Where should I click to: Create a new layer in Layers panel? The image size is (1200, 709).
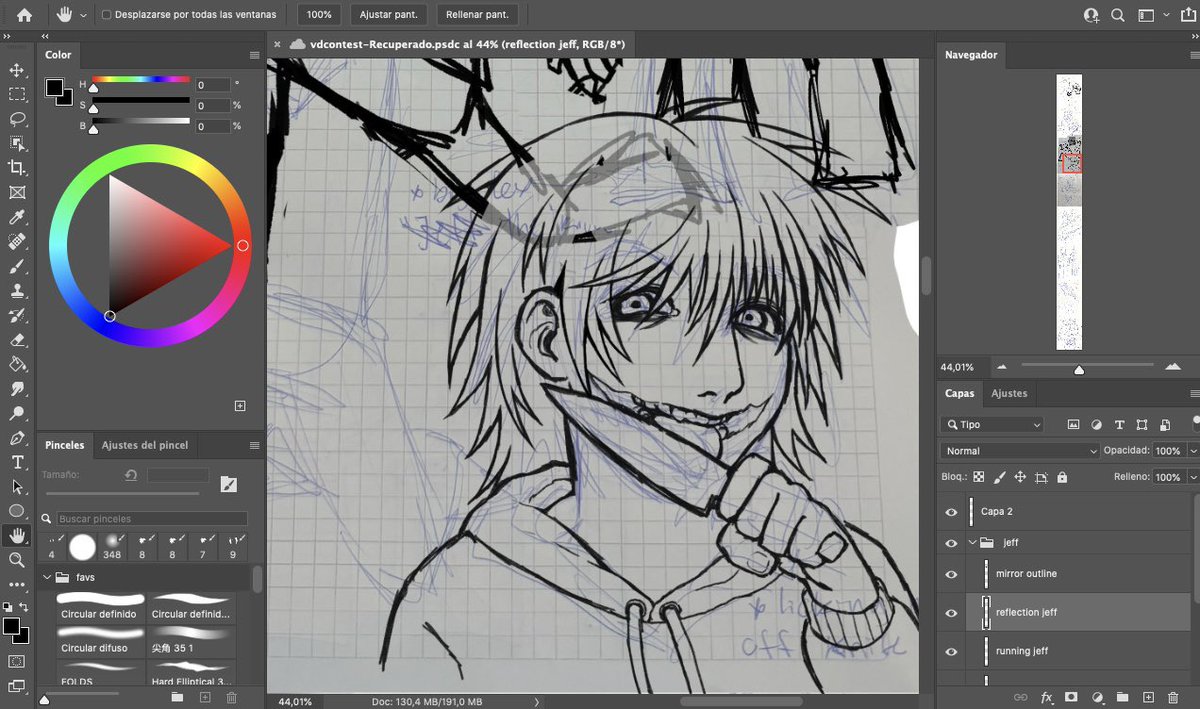1148,697
